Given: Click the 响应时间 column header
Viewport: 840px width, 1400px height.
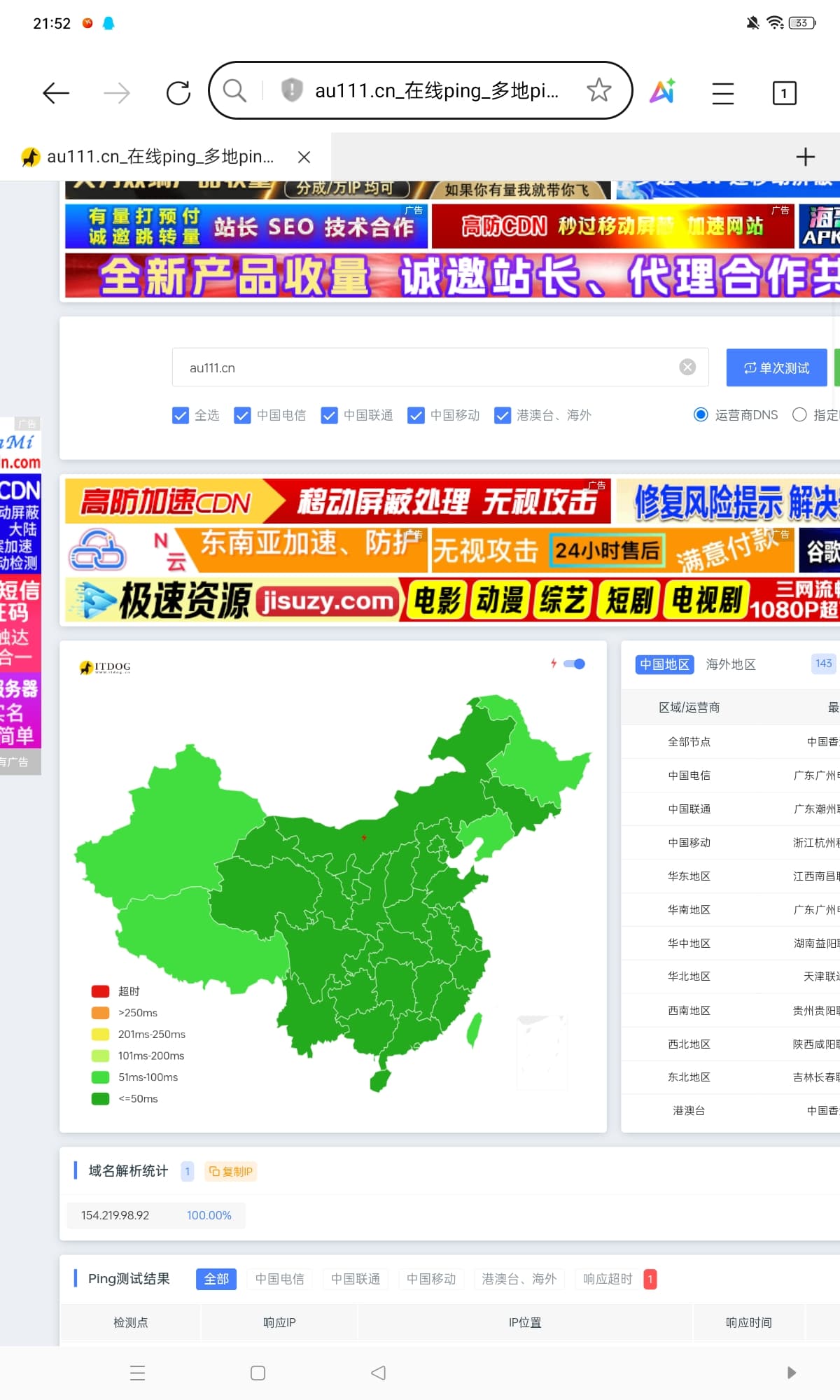Looking at the screenshot, I should coord(749,1322).
